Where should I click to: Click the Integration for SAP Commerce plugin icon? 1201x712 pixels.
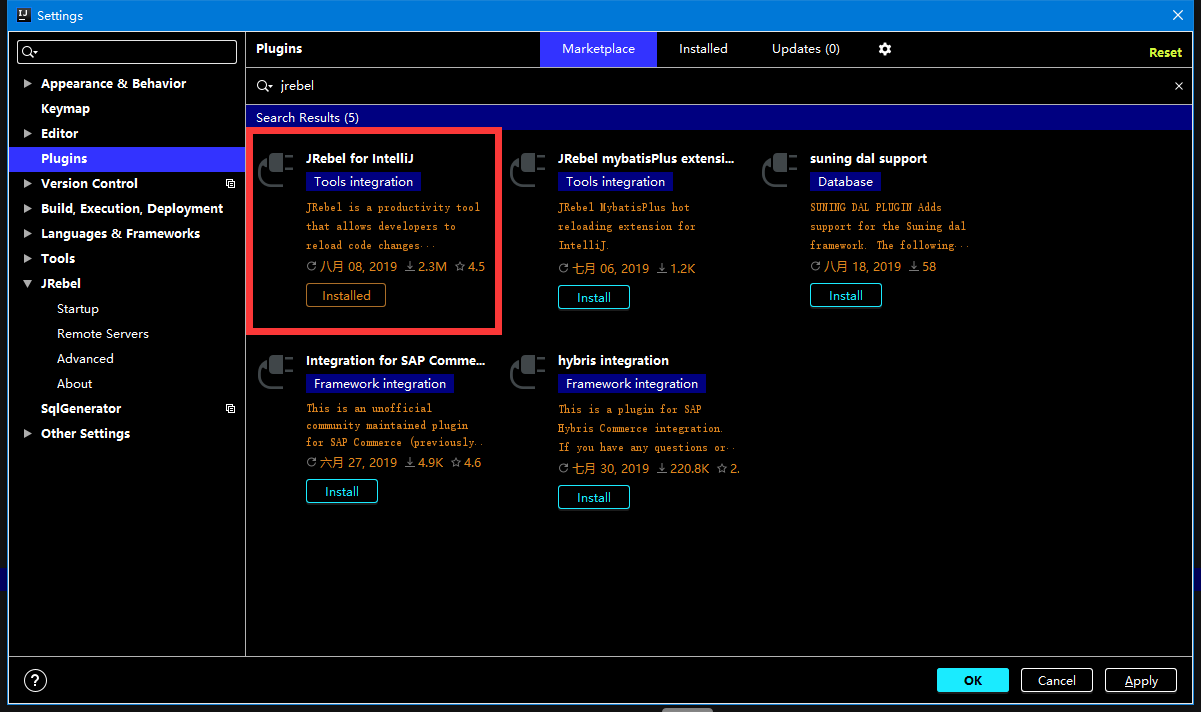click(x=276, y=372)
